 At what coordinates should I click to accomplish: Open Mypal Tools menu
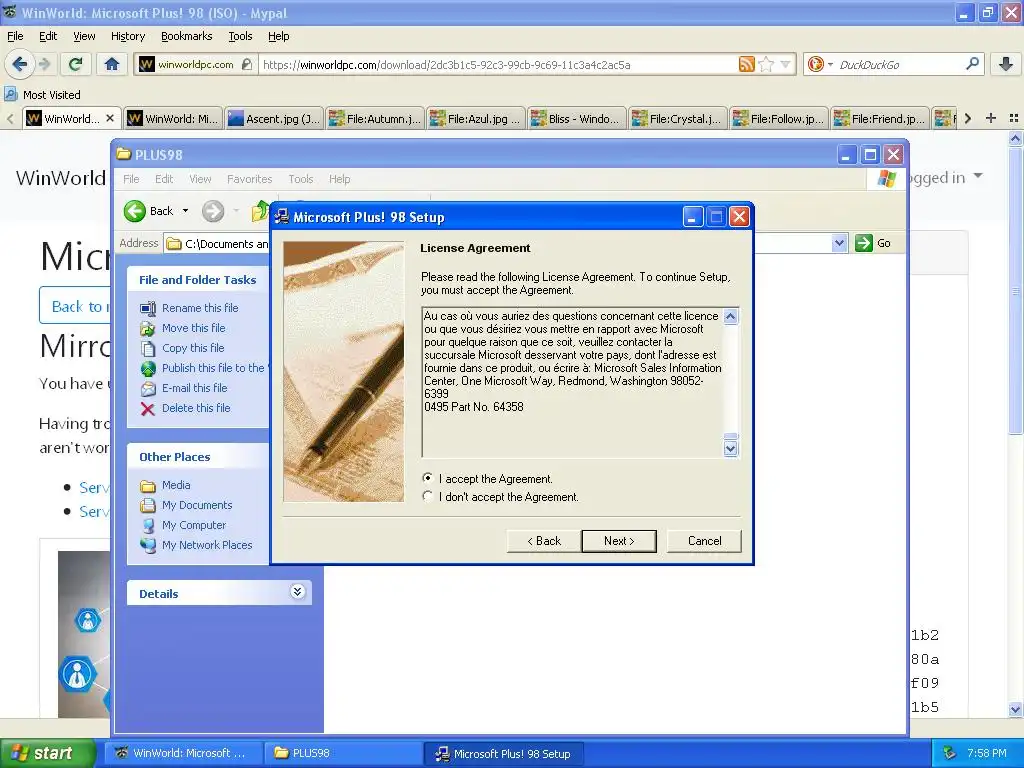[x=240, y=36]
